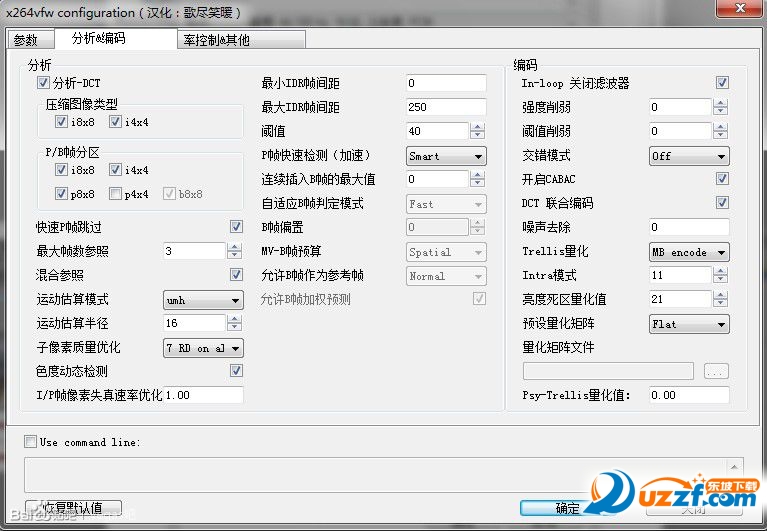The height and width of the screenshot is (531, 767).
Task: Increase 连续插入B帧的最大值 spinner
Action: 477,175
